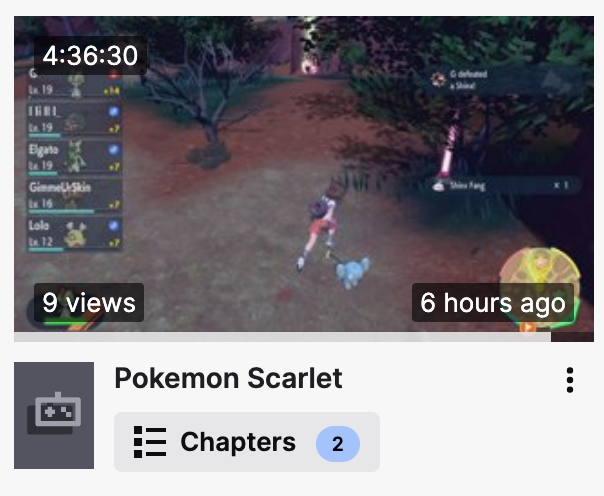The width and height of the screenshot is (604, 496).
Task: Click the minimap in the video thumbnail
Action: click(539, 287)
